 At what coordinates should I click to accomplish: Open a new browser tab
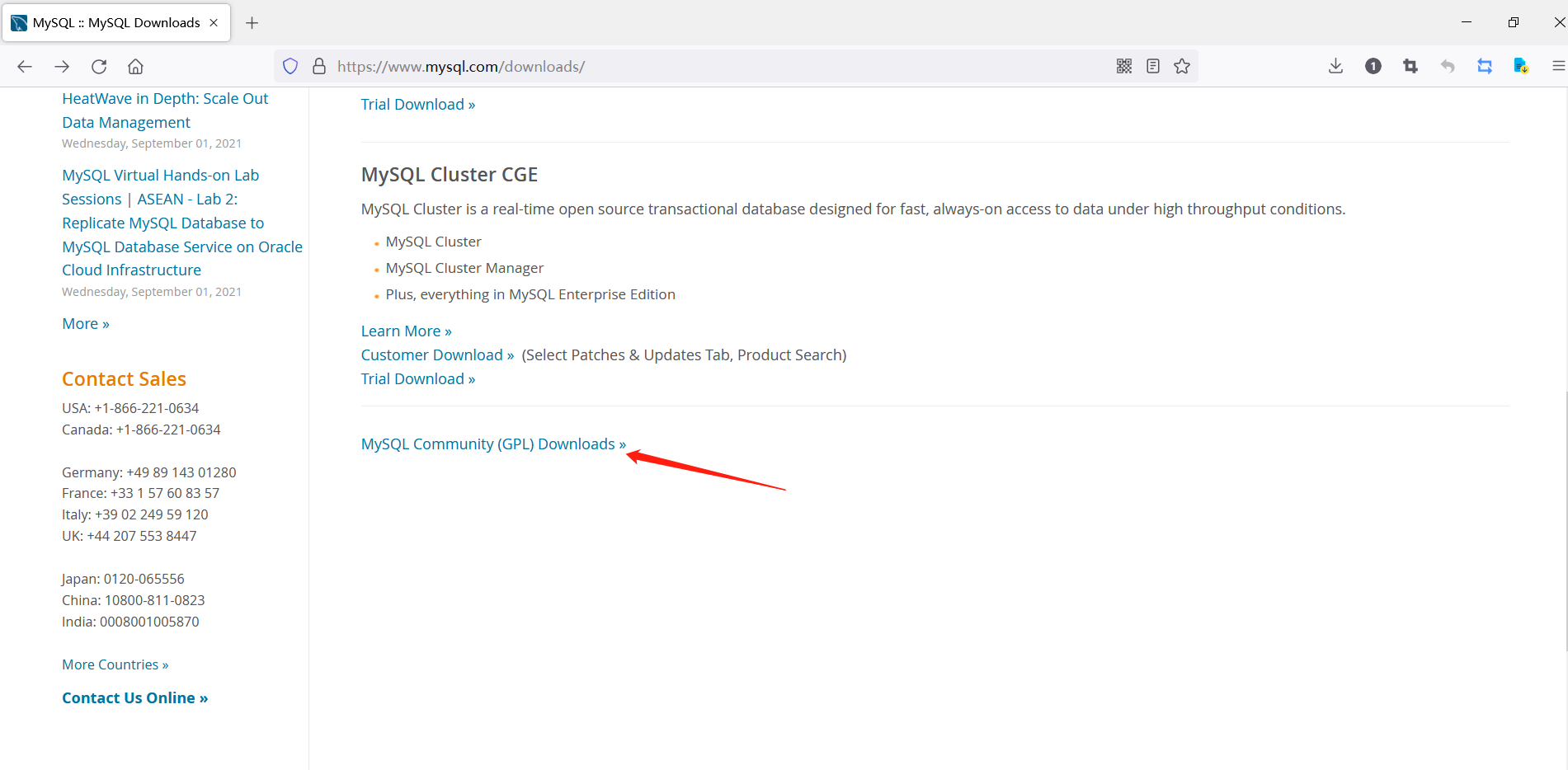(252, 23)
